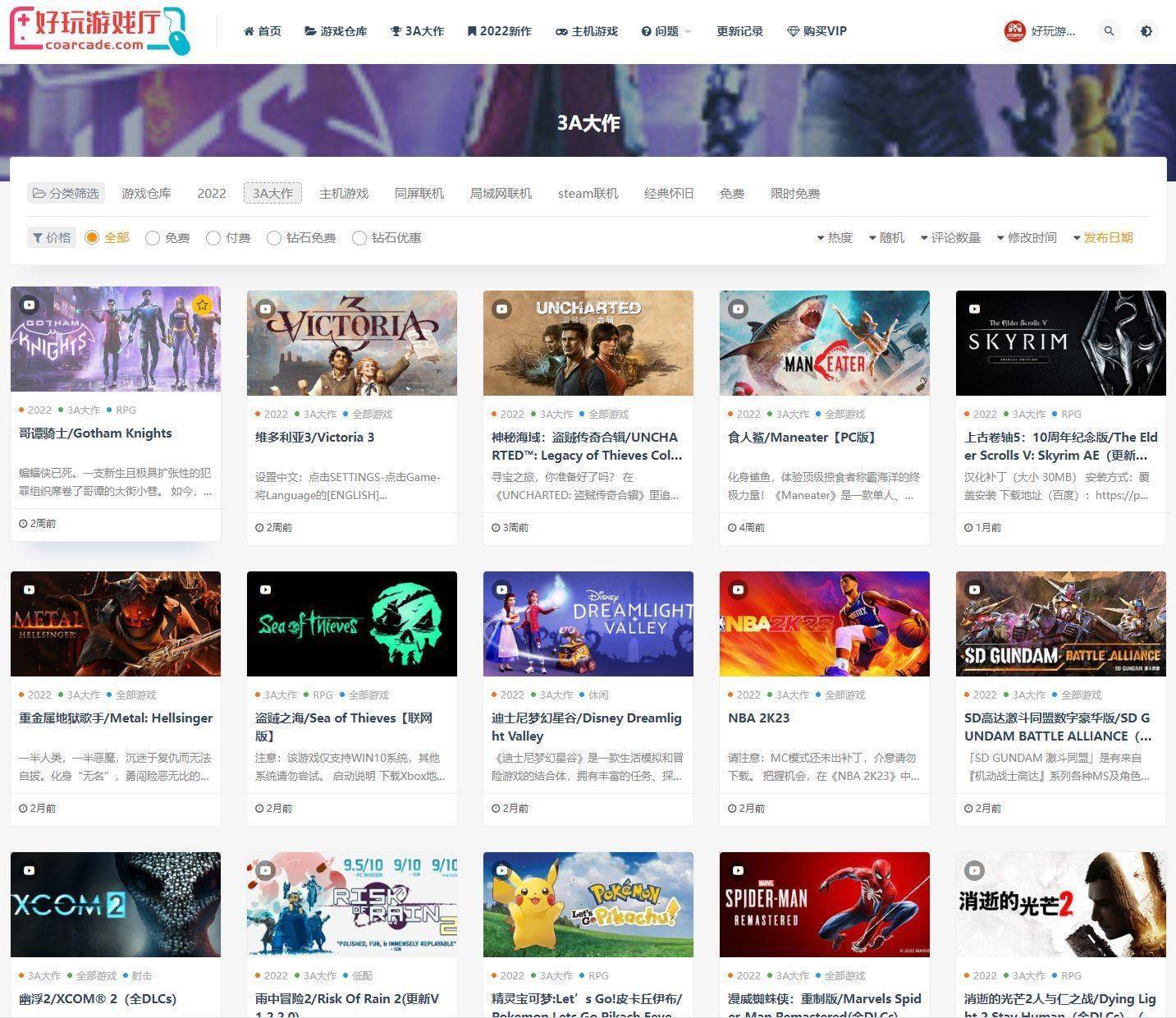The width and height of the screenshot is (1176, 1018).
Task: Open NBA 2K23 title link
Action: tap(758, 718)
